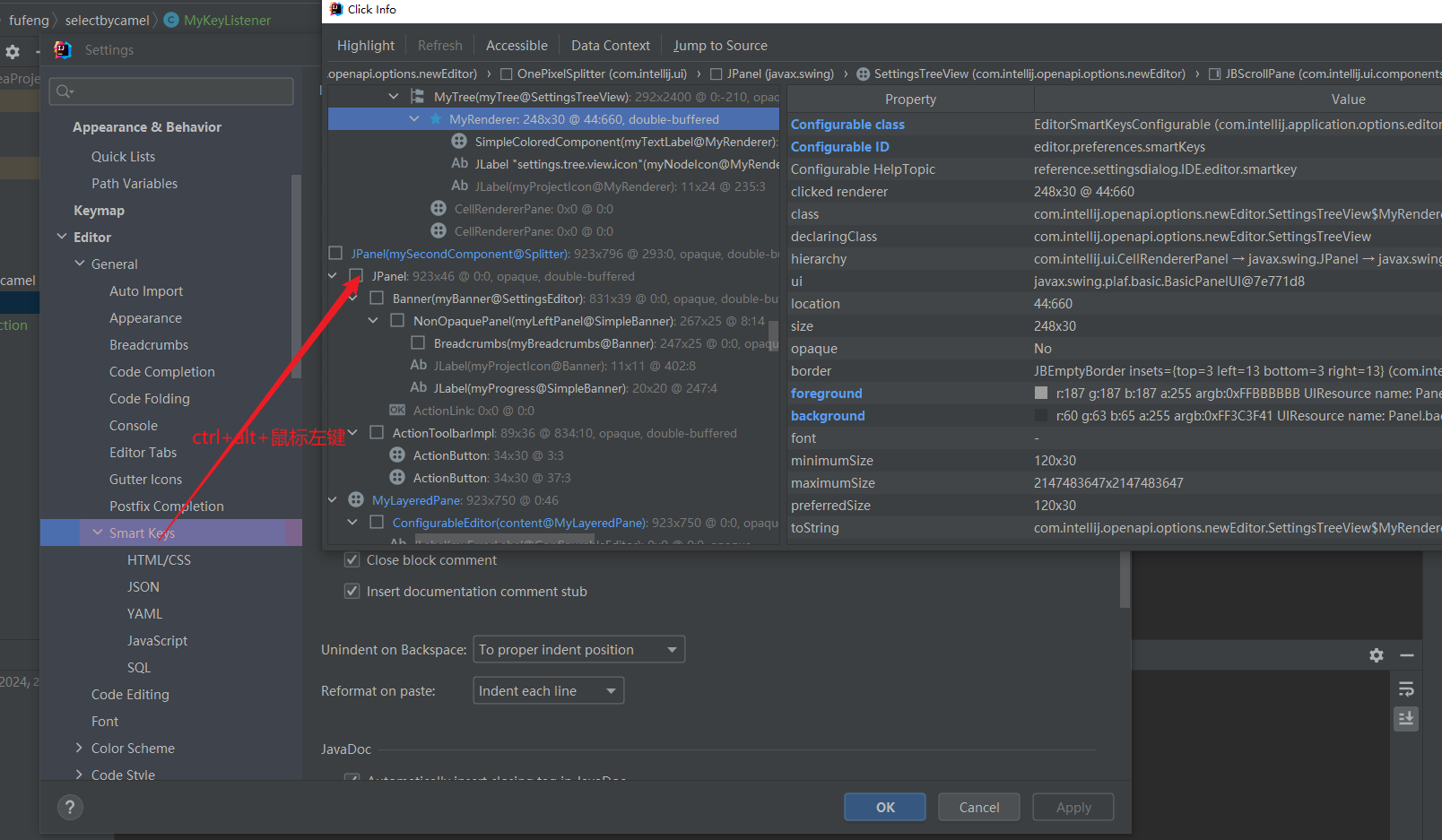1442x840 pixels.
Task: Click icon of ActionButton at 37:3
Action: coord(397,478)
